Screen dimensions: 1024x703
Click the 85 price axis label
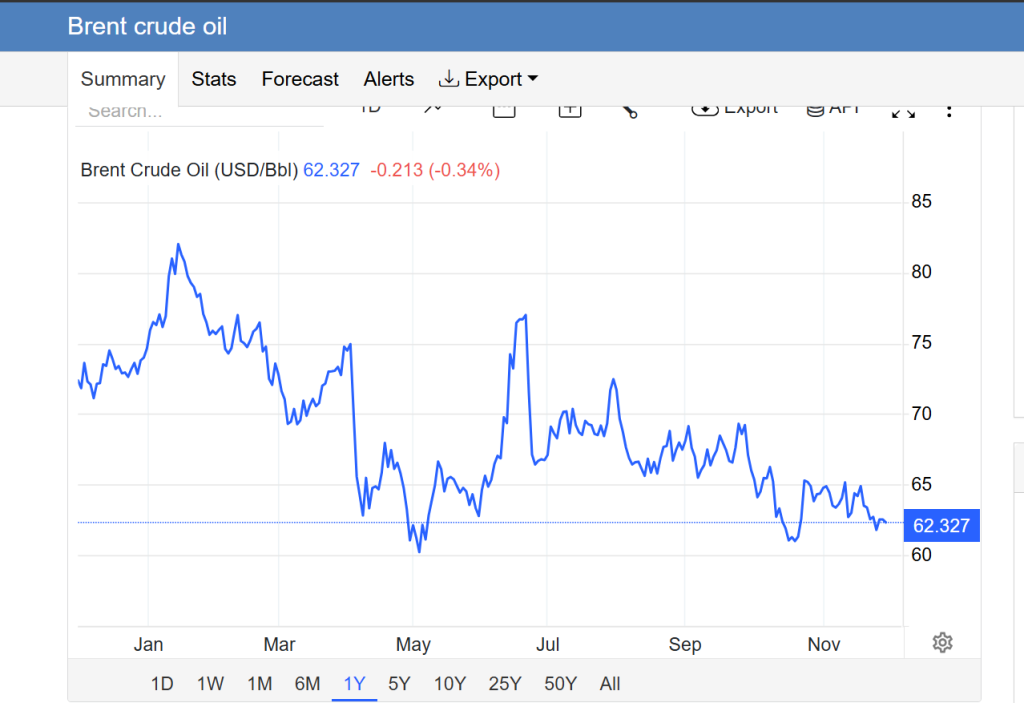921,201
